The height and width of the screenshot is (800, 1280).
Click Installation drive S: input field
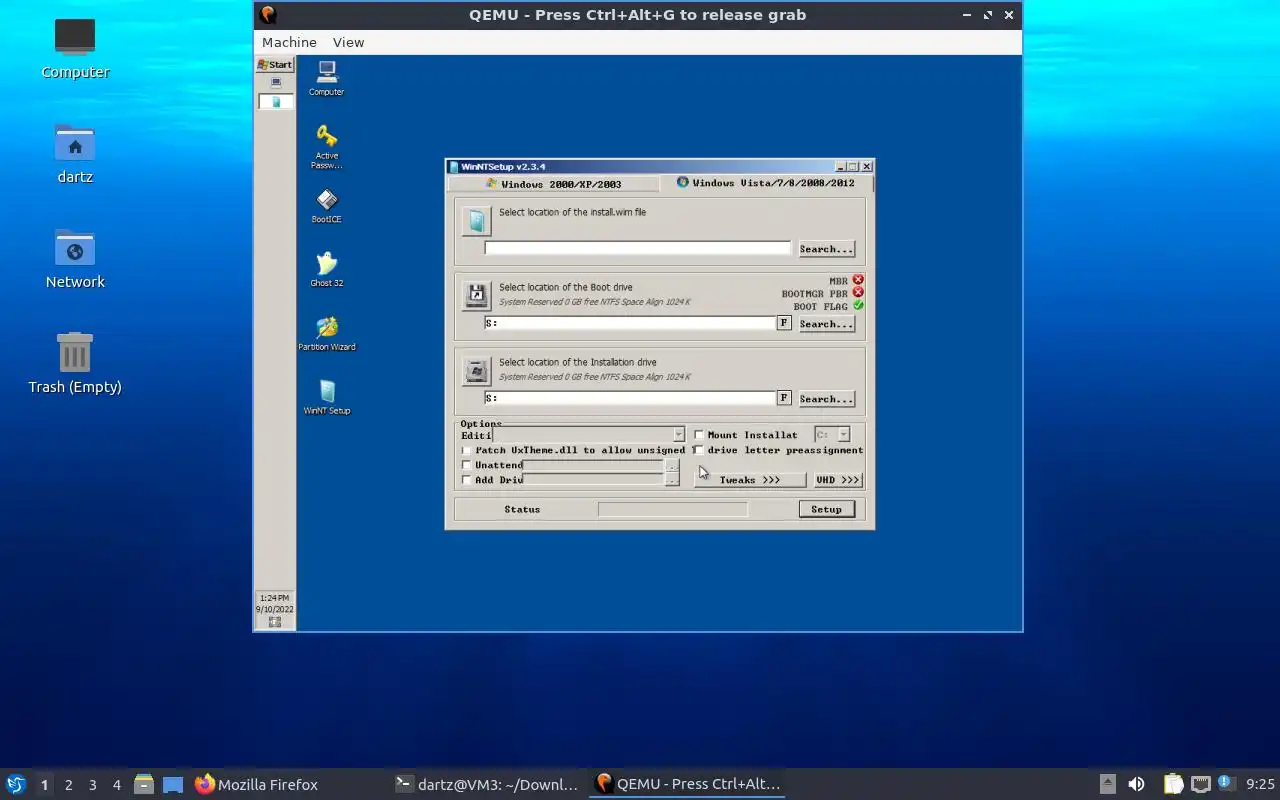tap(630, 398)
